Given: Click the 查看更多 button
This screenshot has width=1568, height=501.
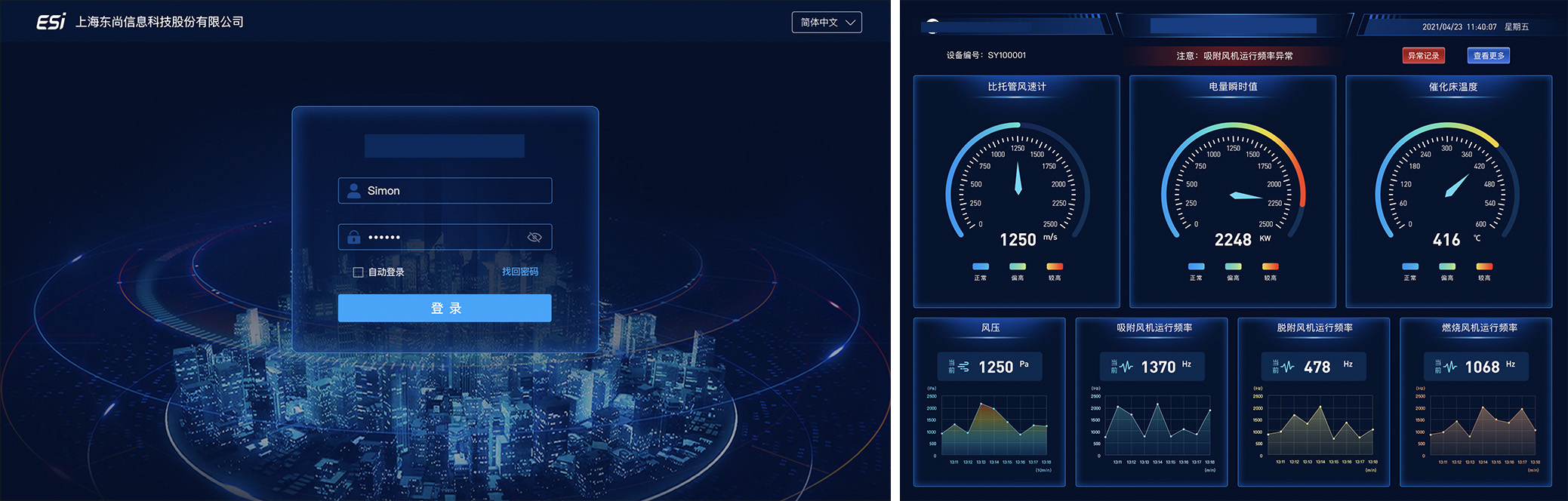Looking at the screenshot, I should coord(1489,56).
